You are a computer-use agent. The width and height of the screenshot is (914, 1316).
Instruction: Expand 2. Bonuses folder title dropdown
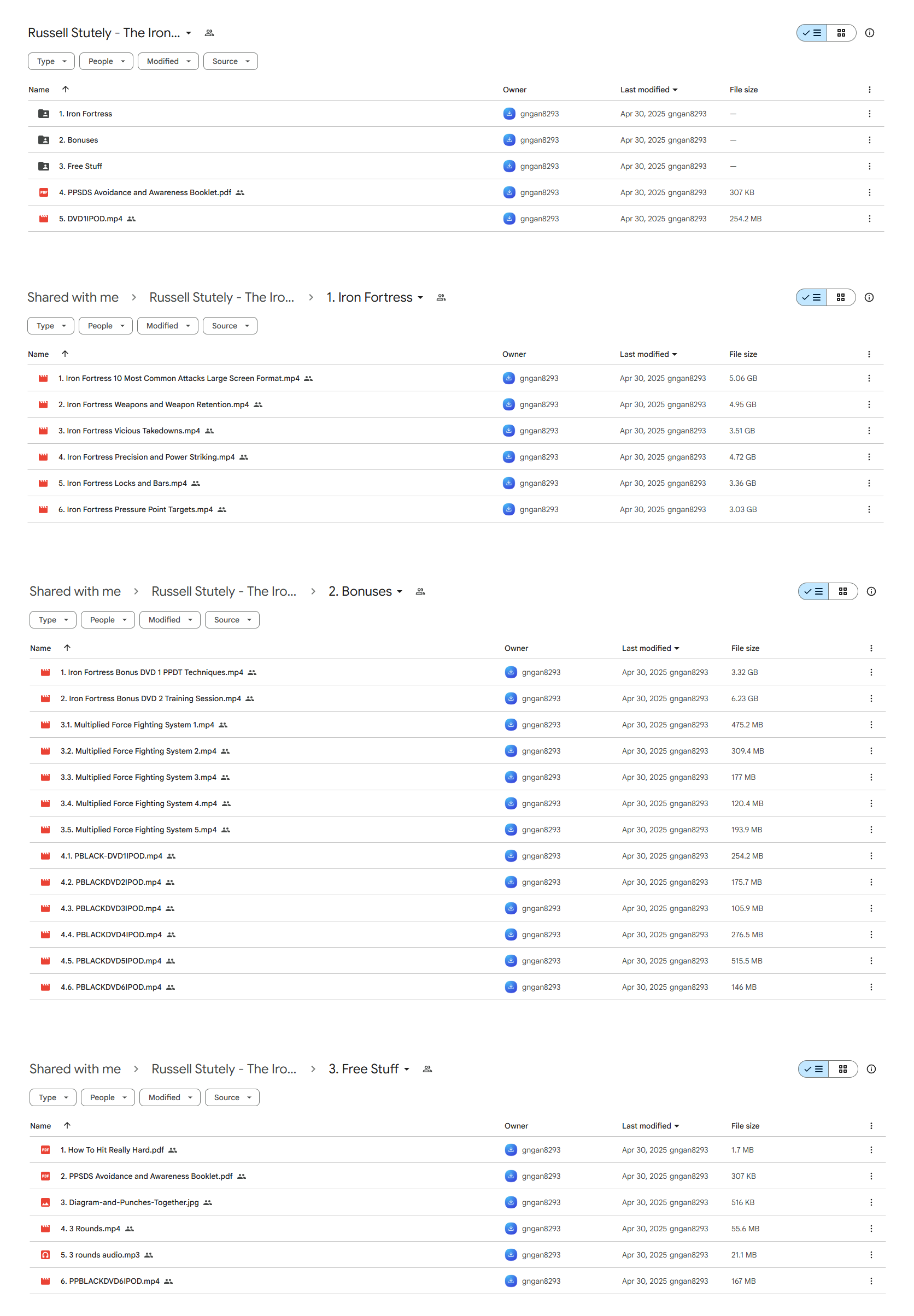[400, 592]
